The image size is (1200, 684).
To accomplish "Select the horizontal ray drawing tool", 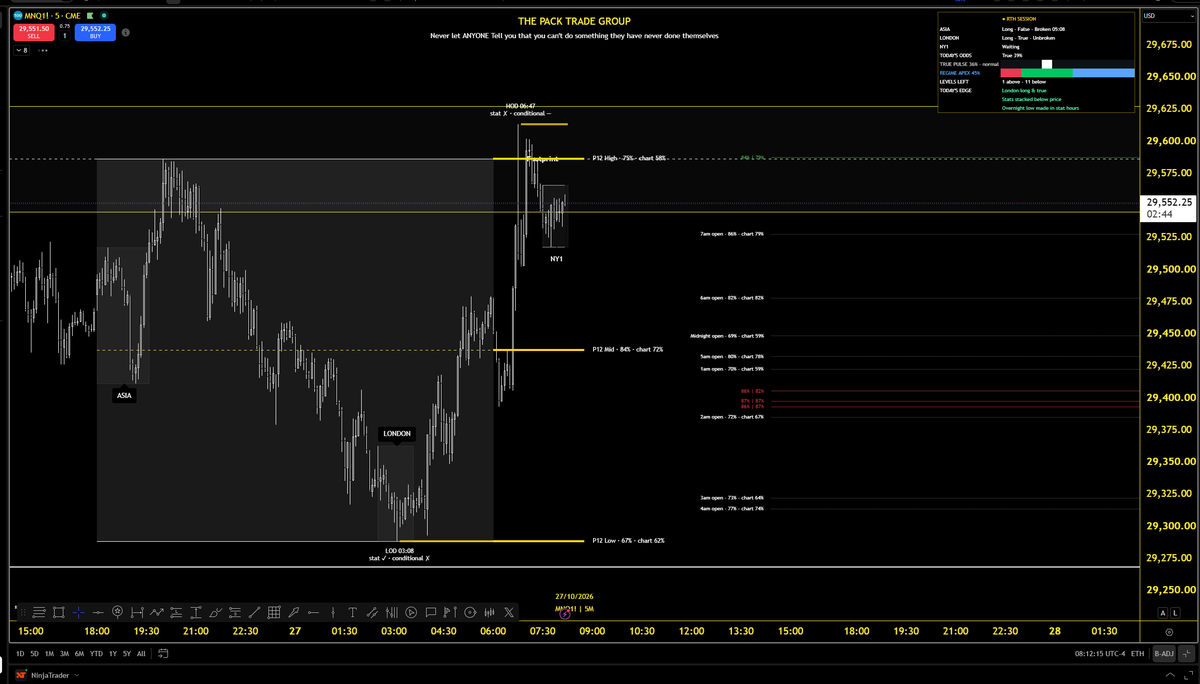I will point(313,612).
